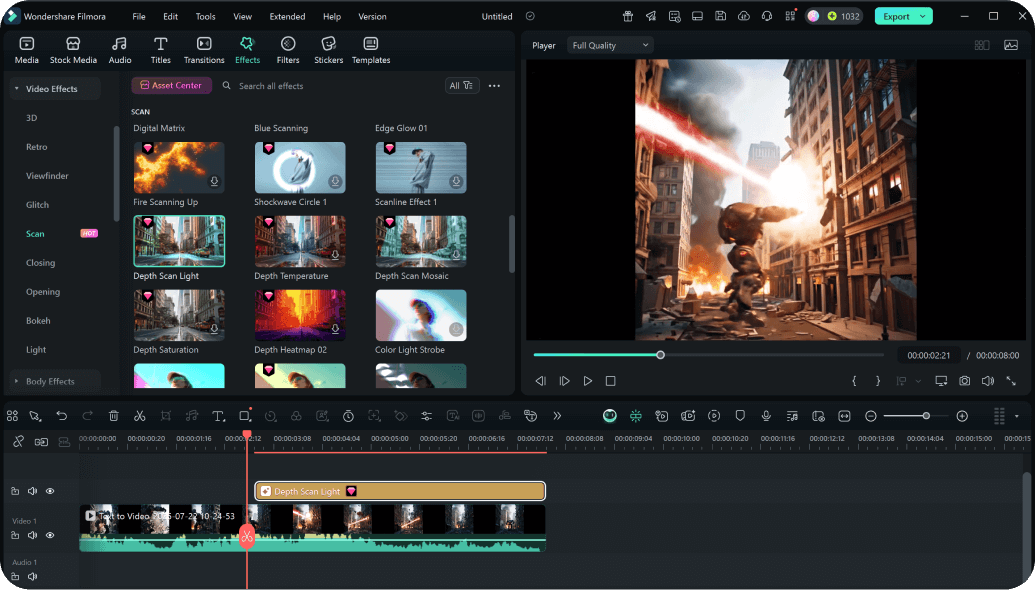The width and height of the screenshot is (1035, 590).
Task: Zoom out the timeline with minus button
Action: pyautogui.click(x=871, y=416)
